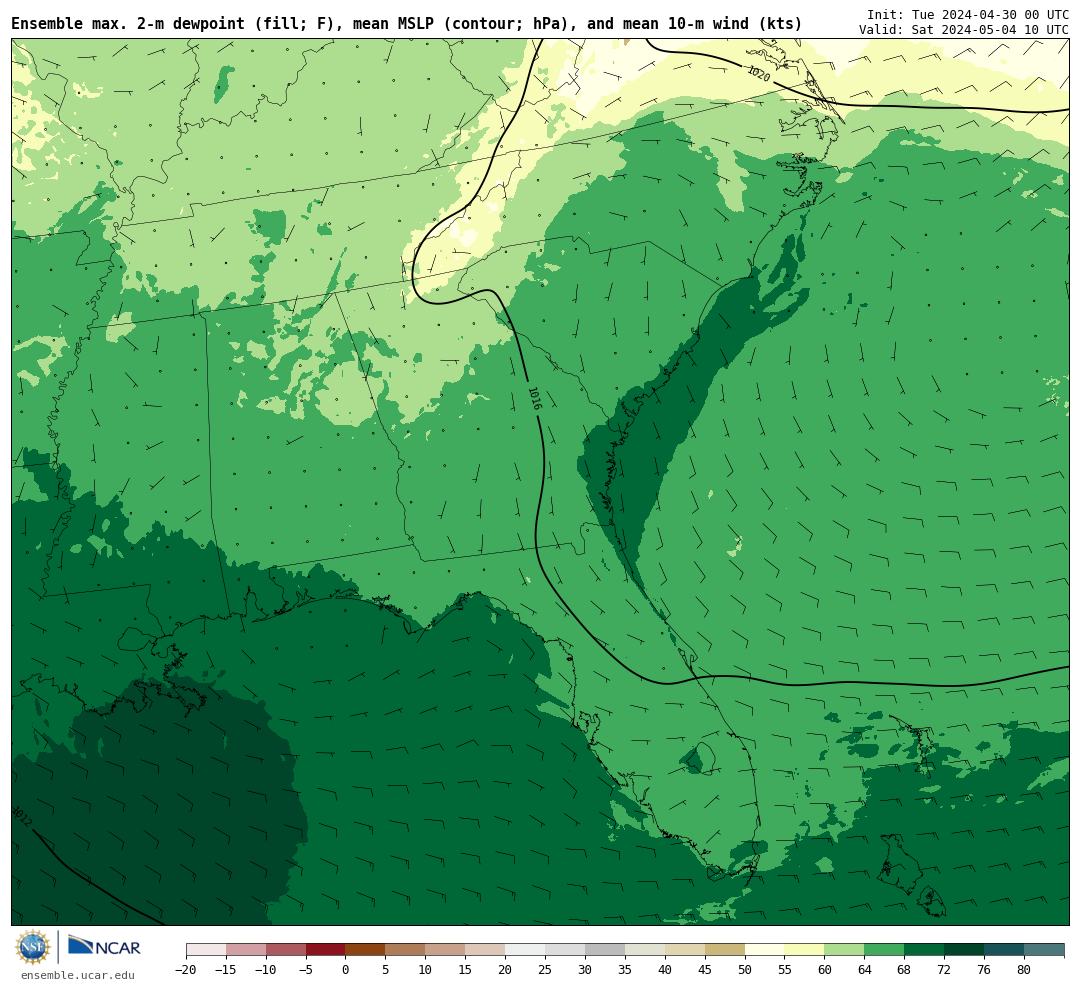Click the Init time text
Viewport: 1080px width, 988px height.
click(x=968, y=14)
